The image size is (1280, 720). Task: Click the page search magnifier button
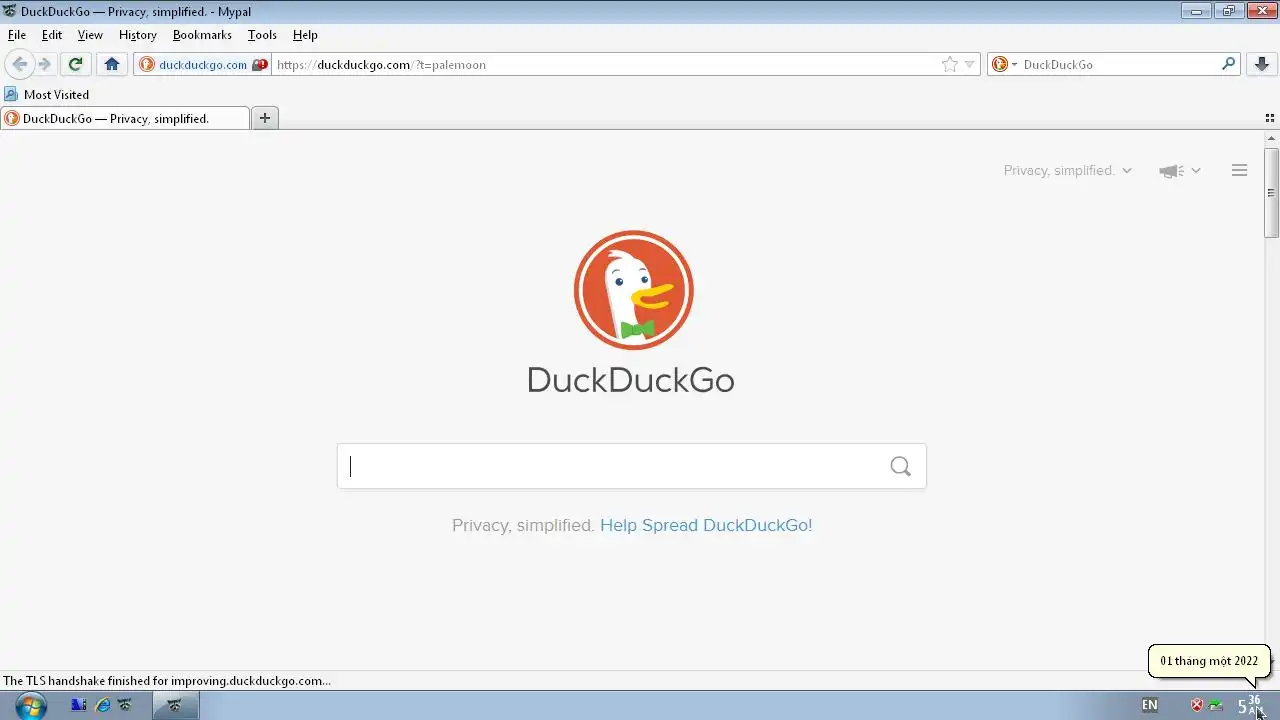(900, 466)
